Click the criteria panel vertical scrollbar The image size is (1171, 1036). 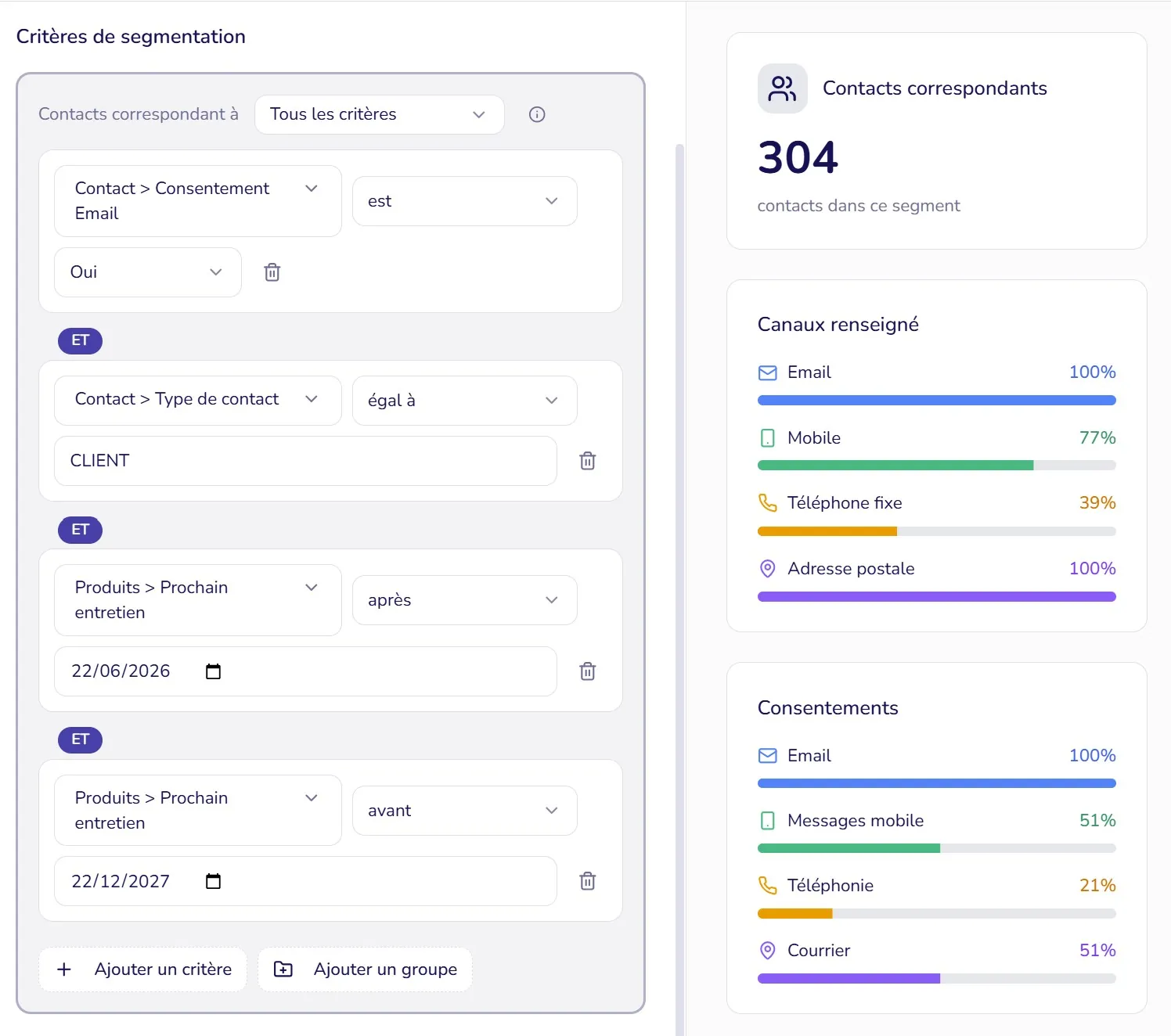coord(679,590)
